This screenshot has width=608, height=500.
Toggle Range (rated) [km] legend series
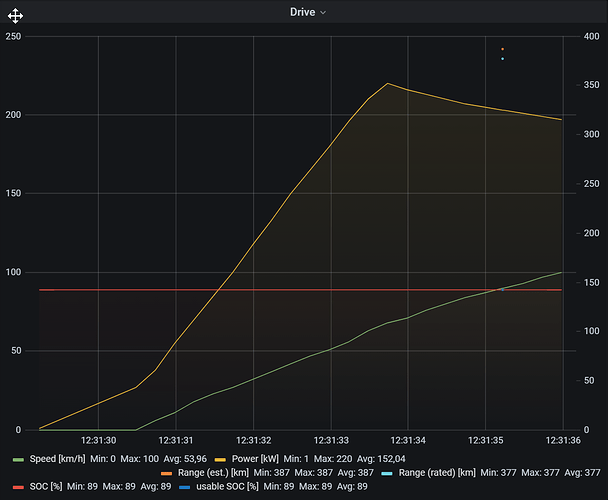tap(437, 473)
